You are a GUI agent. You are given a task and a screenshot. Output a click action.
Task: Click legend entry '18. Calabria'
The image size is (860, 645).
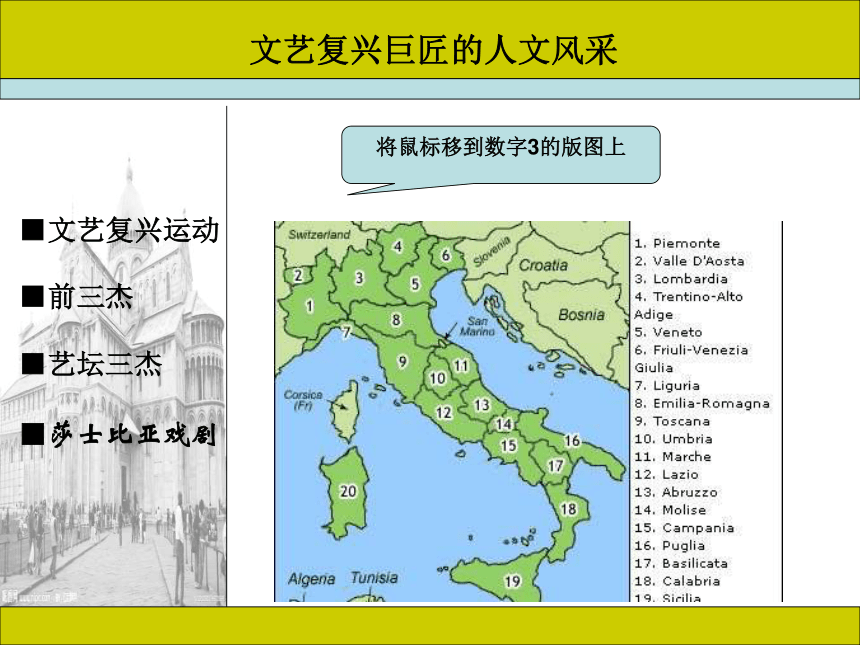(677, 581)
